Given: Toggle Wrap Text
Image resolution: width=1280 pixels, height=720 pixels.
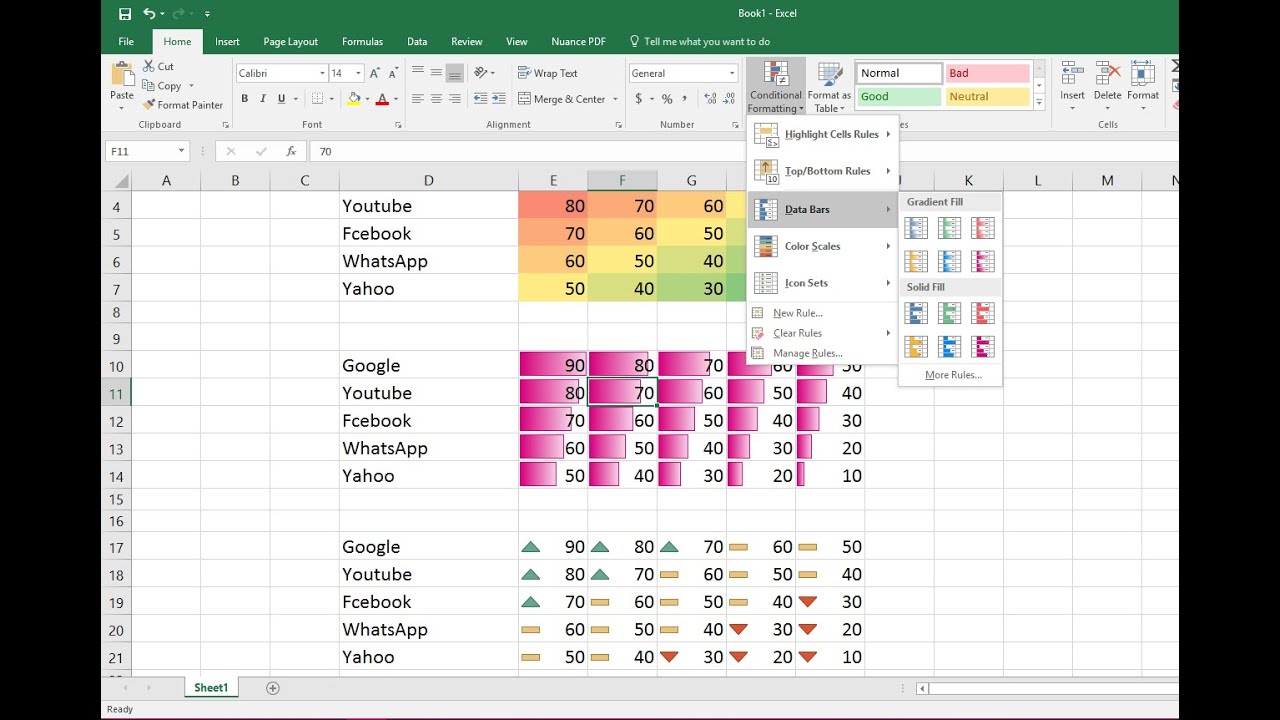Looking at the screenshot, I should click(x=548, y=73).
